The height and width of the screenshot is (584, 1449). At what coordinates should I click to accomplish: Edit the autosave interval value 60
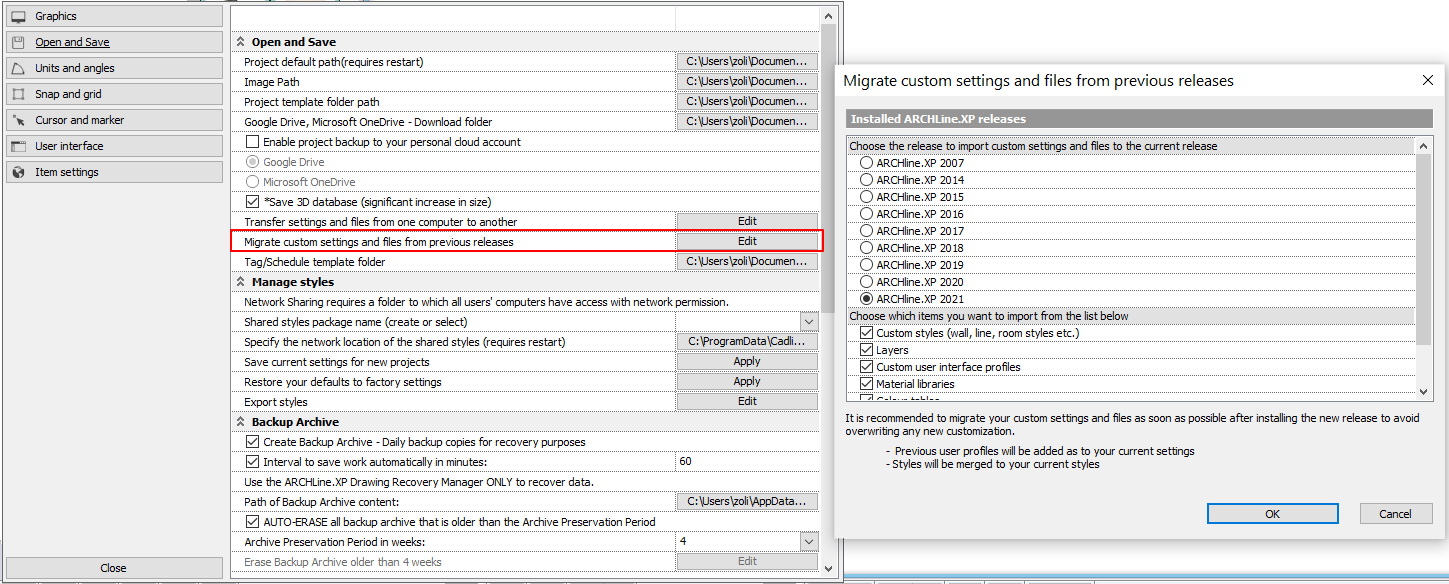[x=747, y=462]
